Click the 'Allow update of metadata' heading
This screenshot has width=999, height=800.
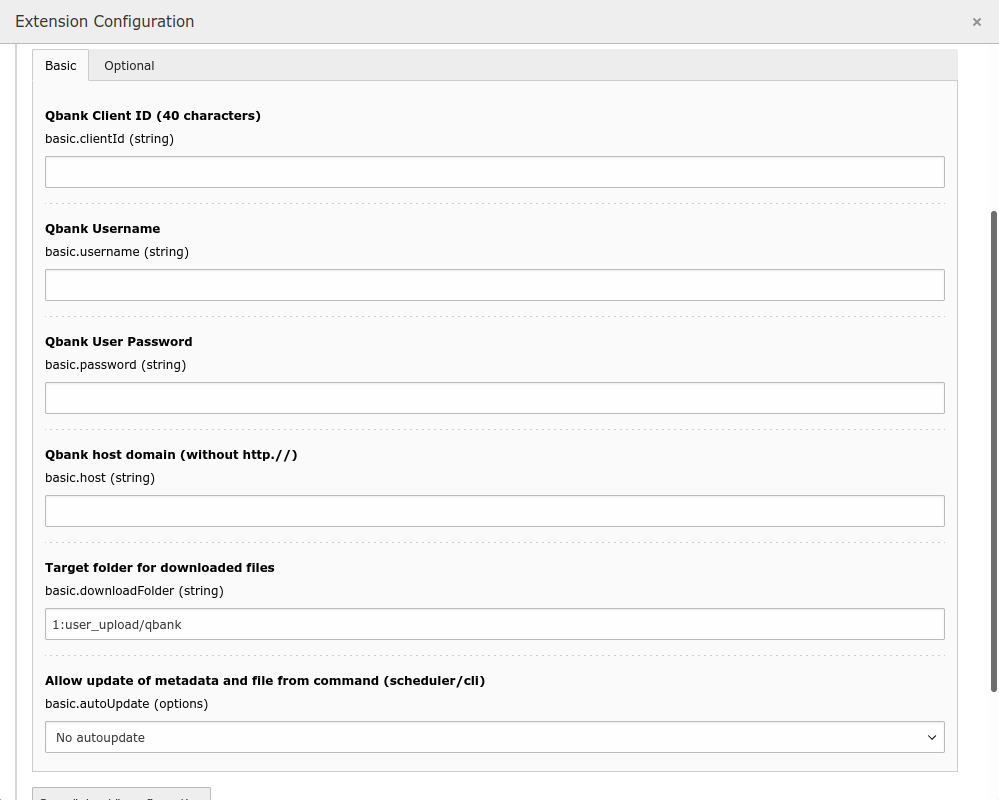[265, 681]
